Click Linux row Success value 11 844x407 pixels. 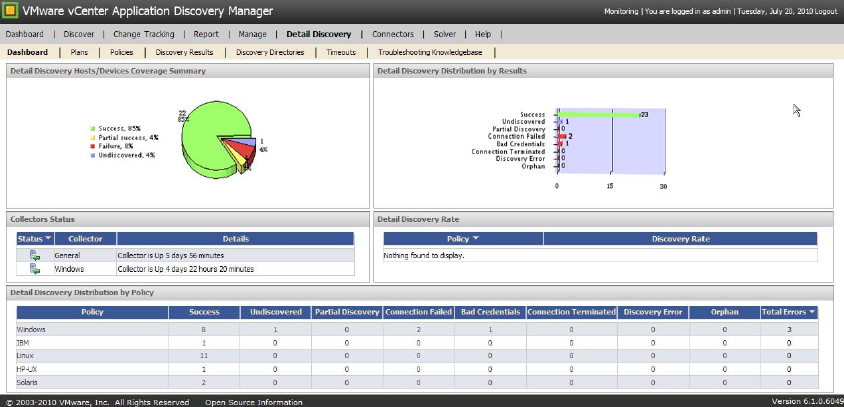pyautogui.click(x=204, y=356)
